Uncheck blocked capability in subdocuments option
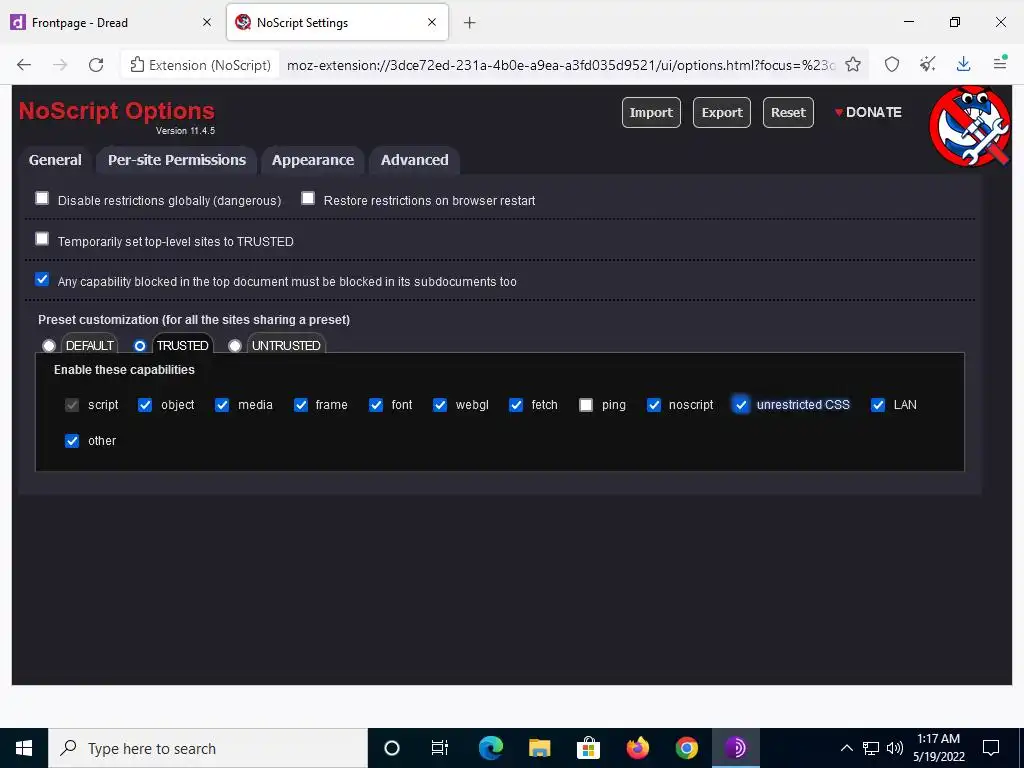The image size is (1024, 768). [x=42, y=280]
